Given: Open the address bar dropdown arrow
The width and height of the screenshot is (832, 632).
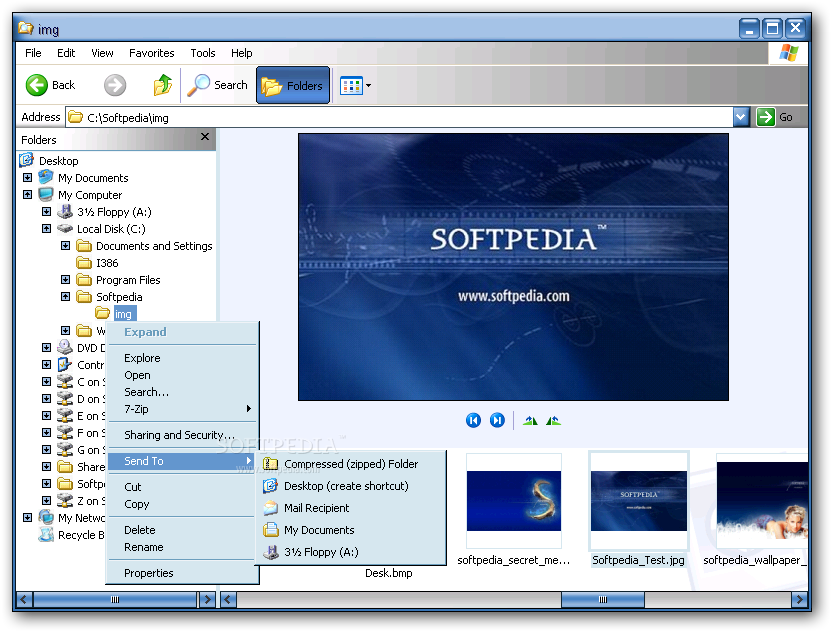Looking at the screenshot, I should pos(741,117).
